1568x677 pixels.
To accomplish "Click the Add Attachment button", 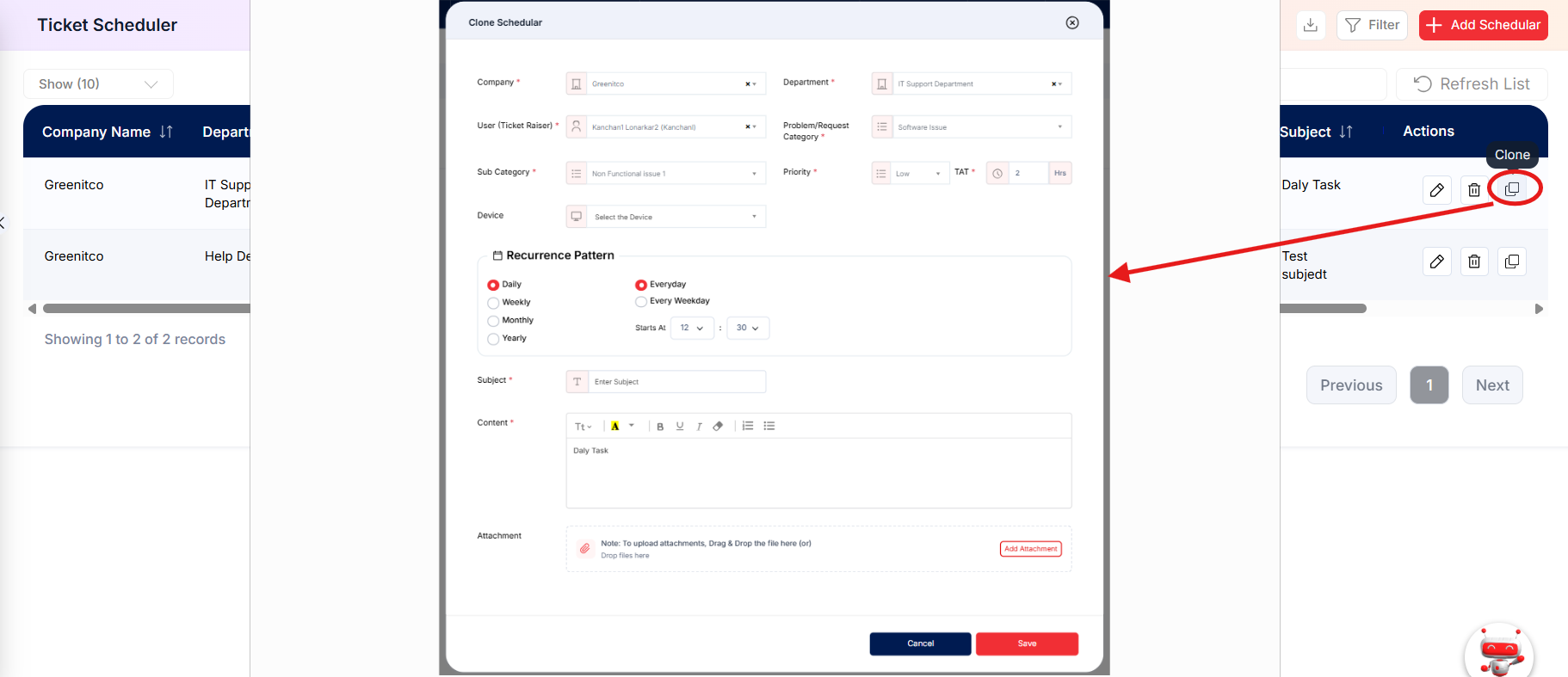I will click(1030, 549).
